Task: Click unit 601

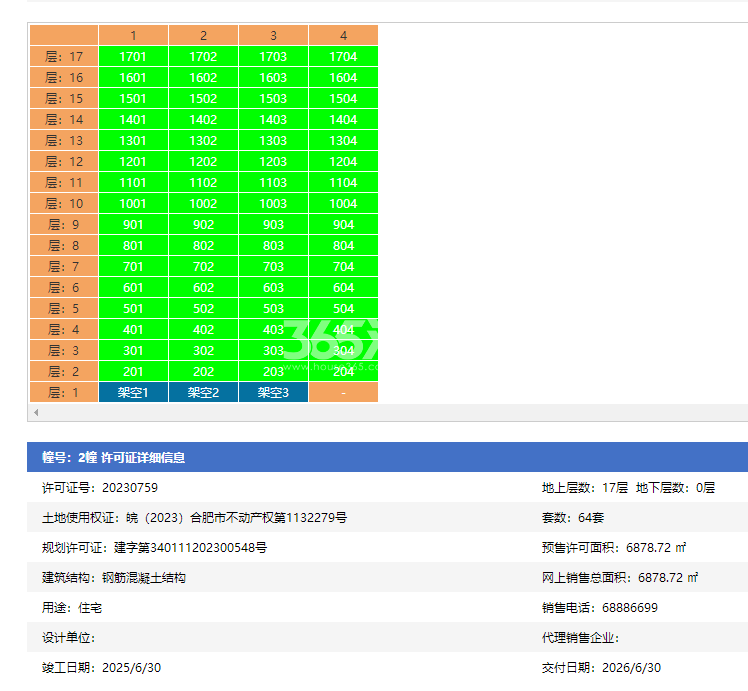Action: click(133, 287)
